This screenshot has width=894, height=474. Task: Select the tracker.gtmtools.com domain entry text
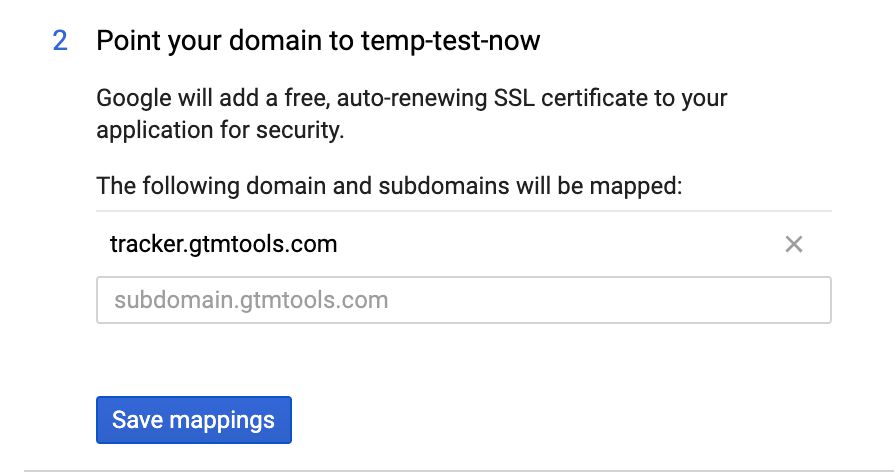(x=224, y=244)
